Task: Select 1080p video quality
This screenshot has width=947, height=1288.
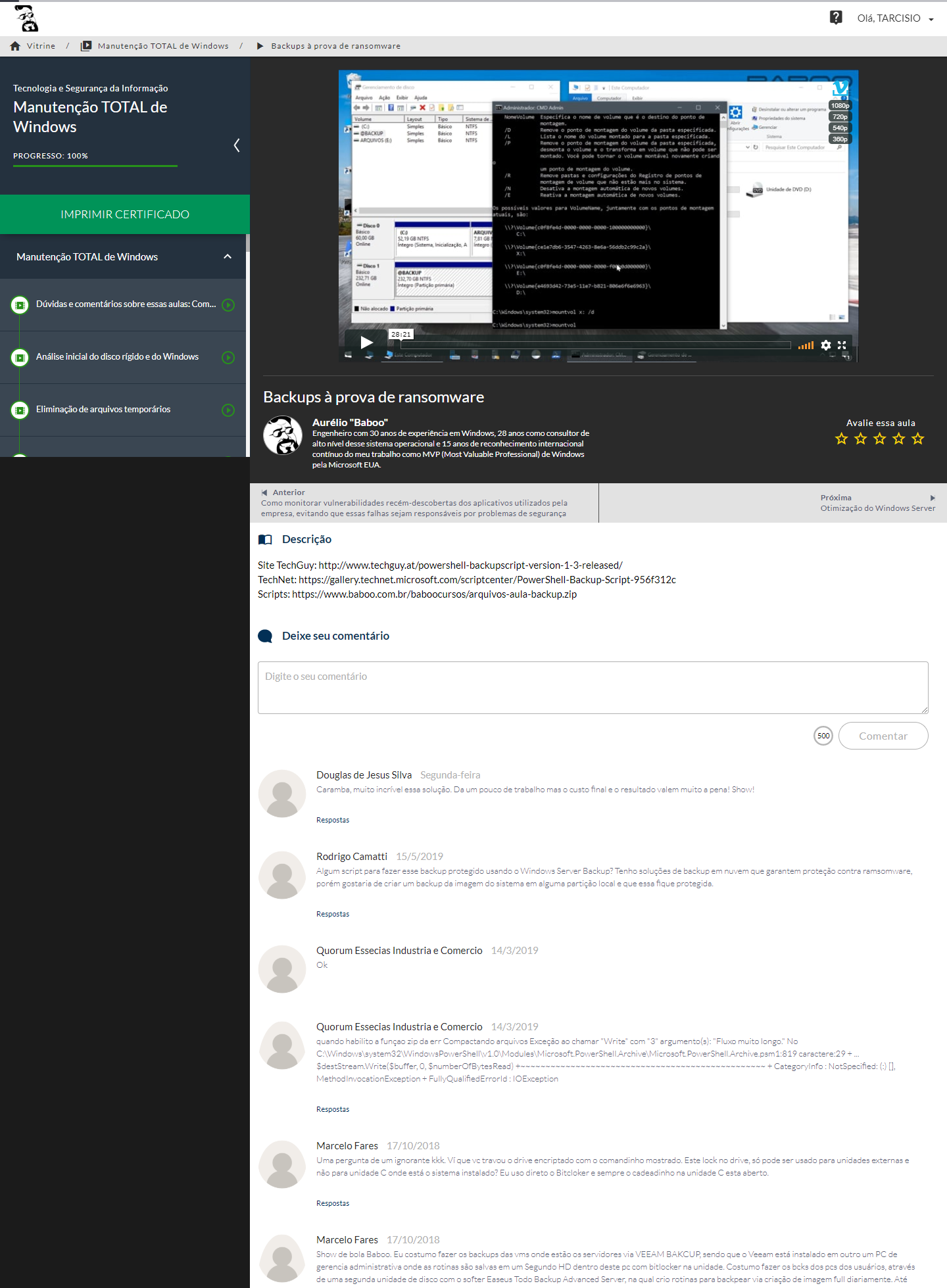Action: (840, 106)
